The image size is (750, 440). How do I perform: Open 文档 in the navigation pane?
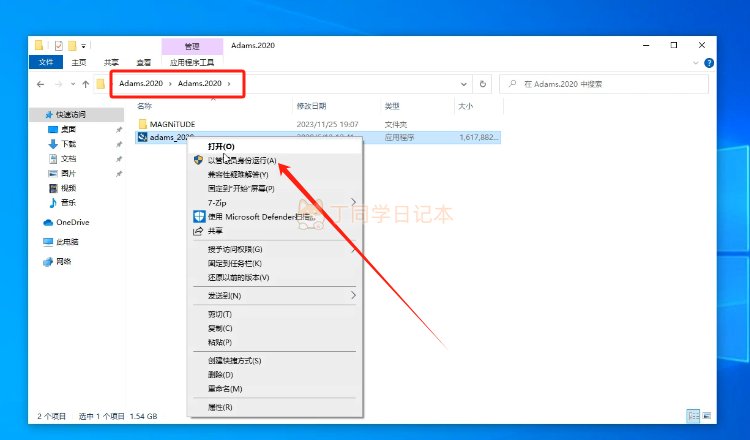[x=68, y=159]
